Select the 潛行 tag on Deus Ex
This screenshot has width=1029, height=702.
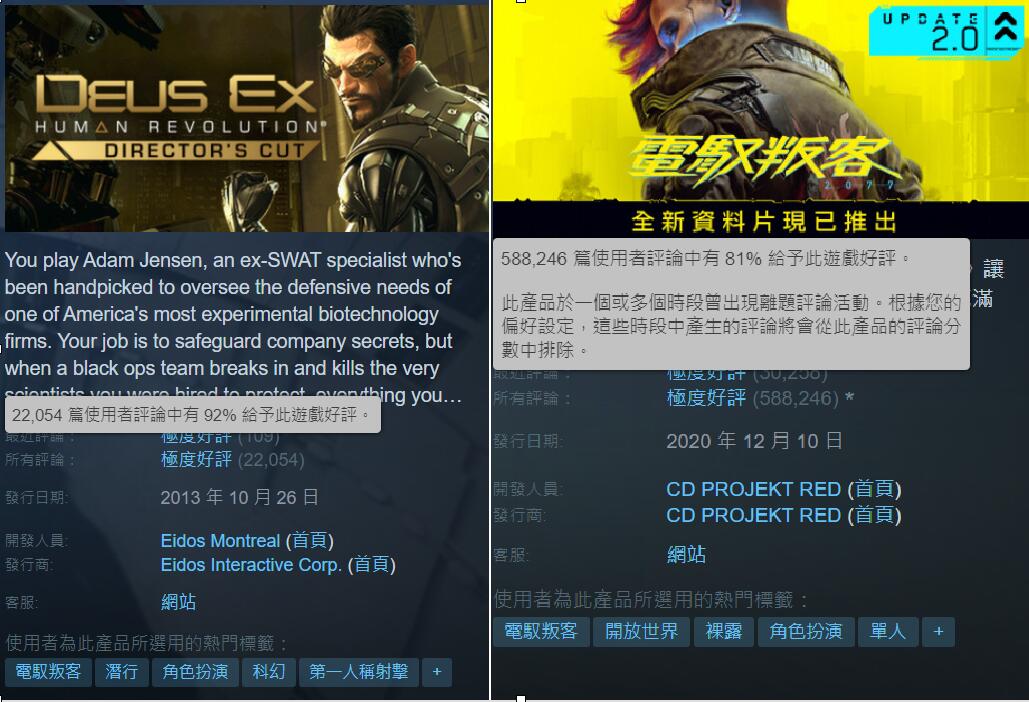tap(121, 672)
